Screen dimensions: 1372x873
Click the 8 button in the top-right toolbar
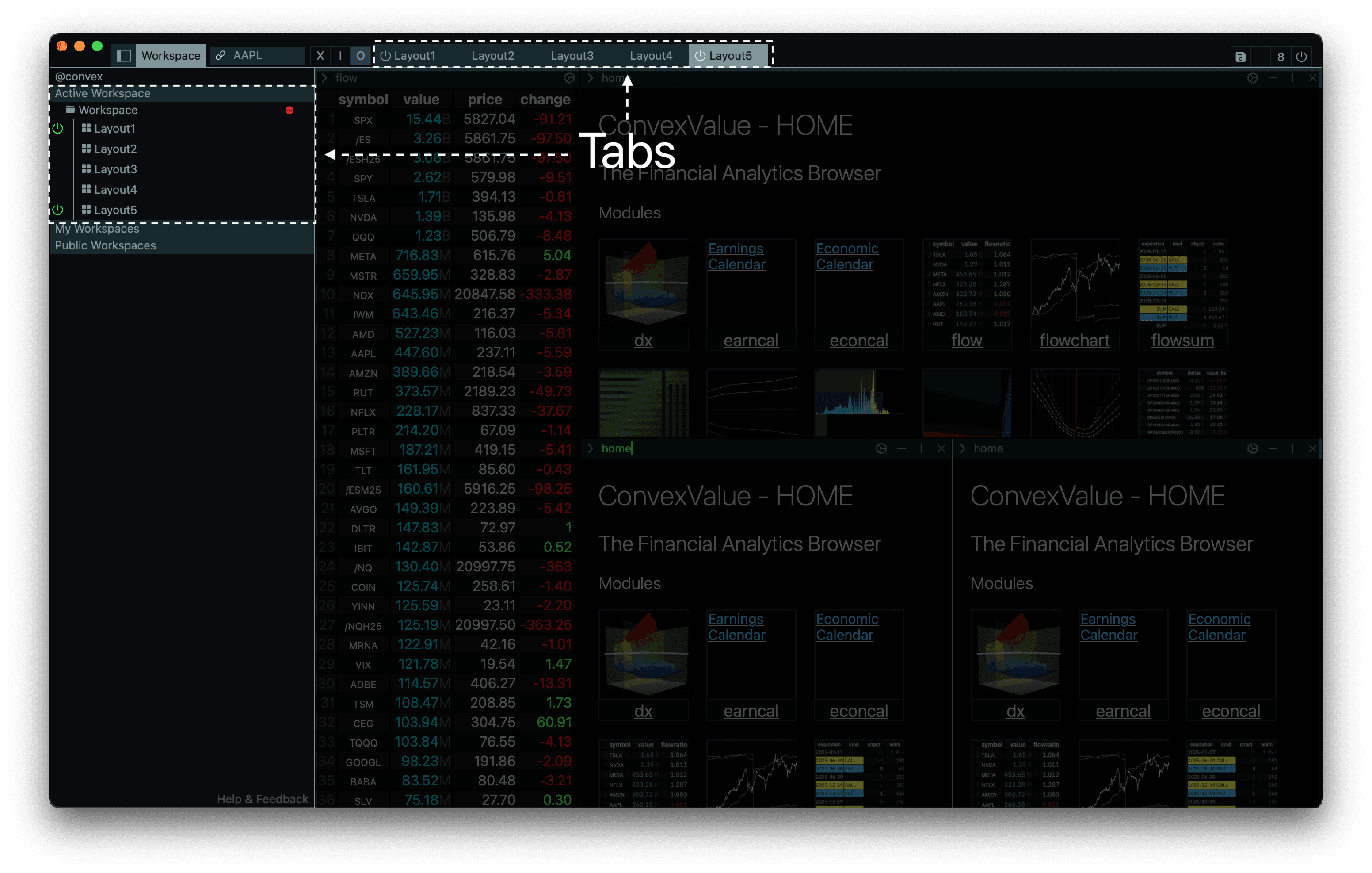point(1280,57)
